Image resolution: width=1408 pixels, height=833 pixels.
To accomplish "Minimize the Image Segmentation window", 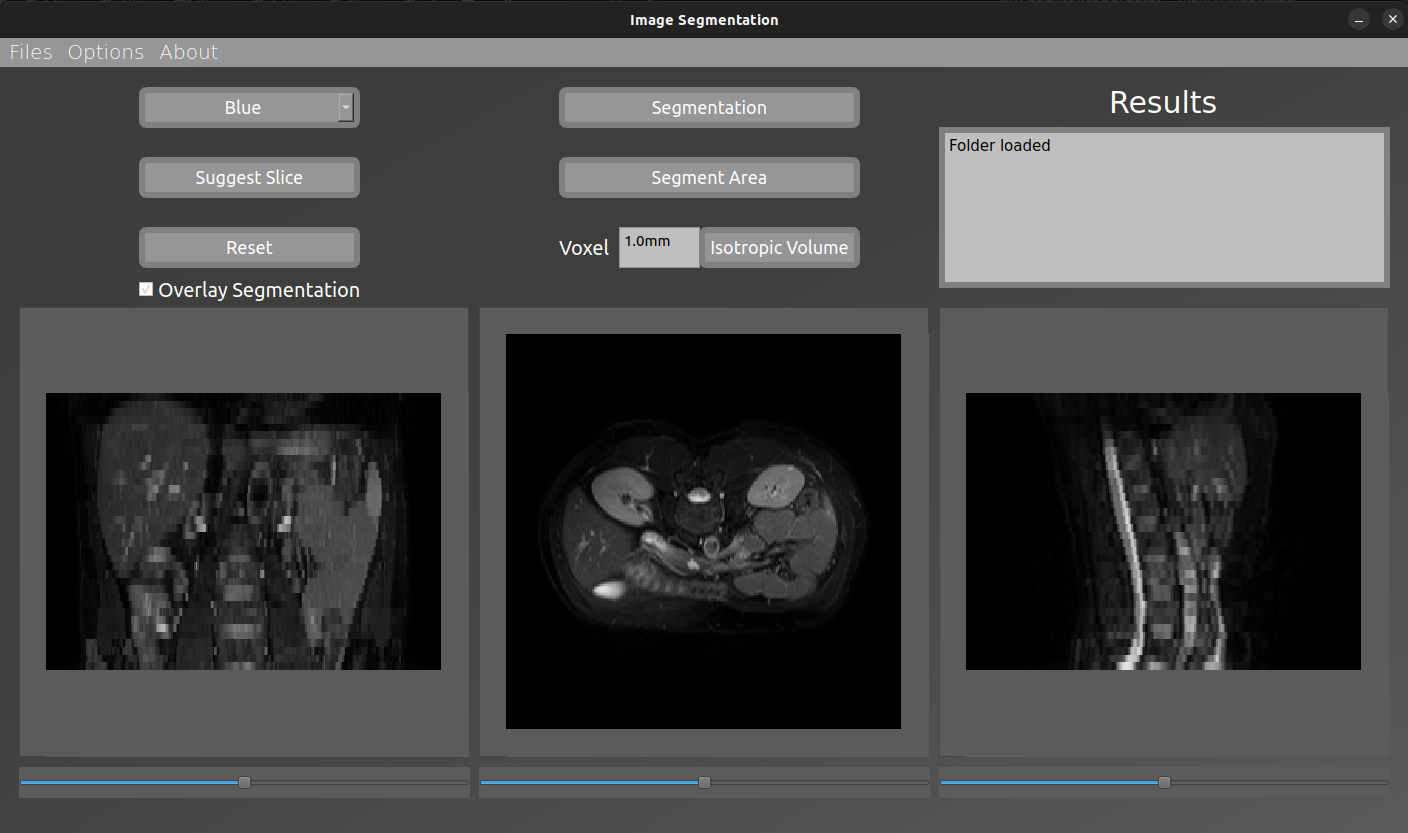I will [1359, 20].
